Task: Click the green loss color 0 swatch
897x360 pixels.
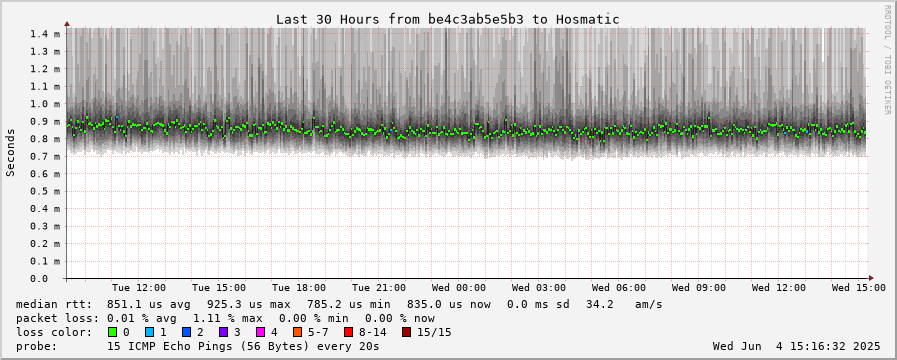Action: tap(112, 332)
